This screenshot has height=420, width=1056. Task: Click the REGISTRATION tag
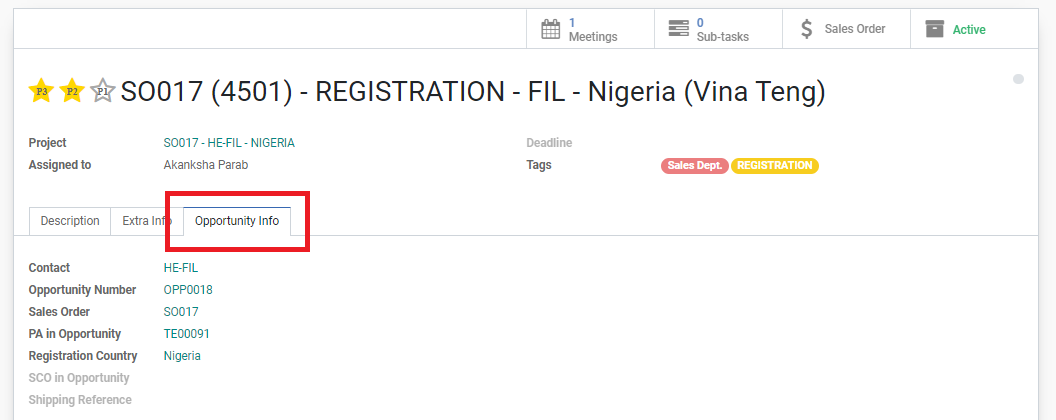pyautogui.click(x=774, y=166)
